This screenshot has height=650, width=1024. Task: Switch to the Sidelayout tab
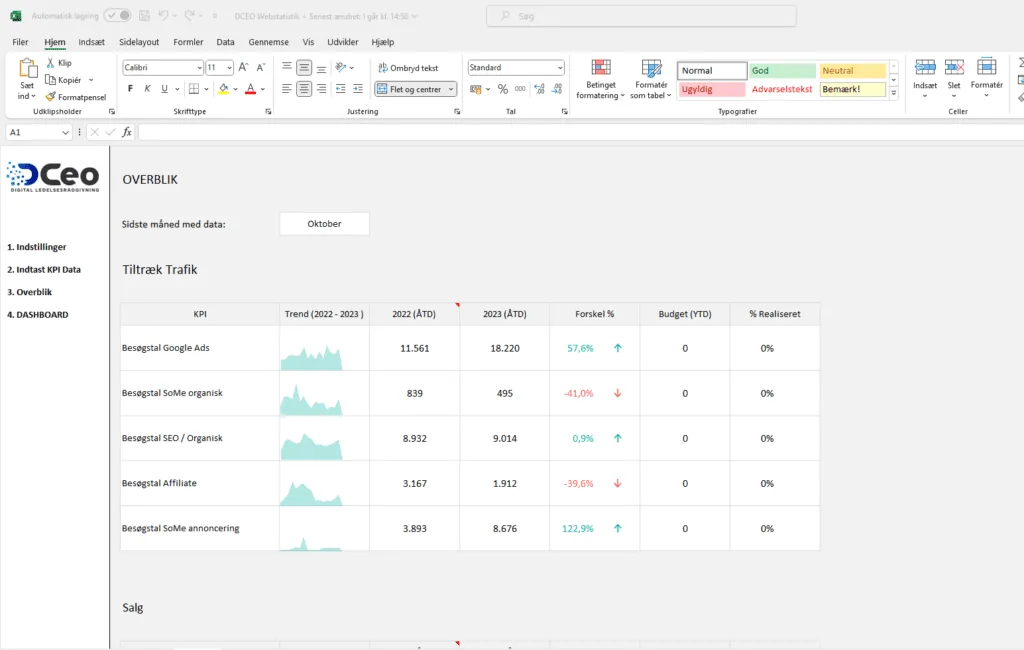[139, 42]
